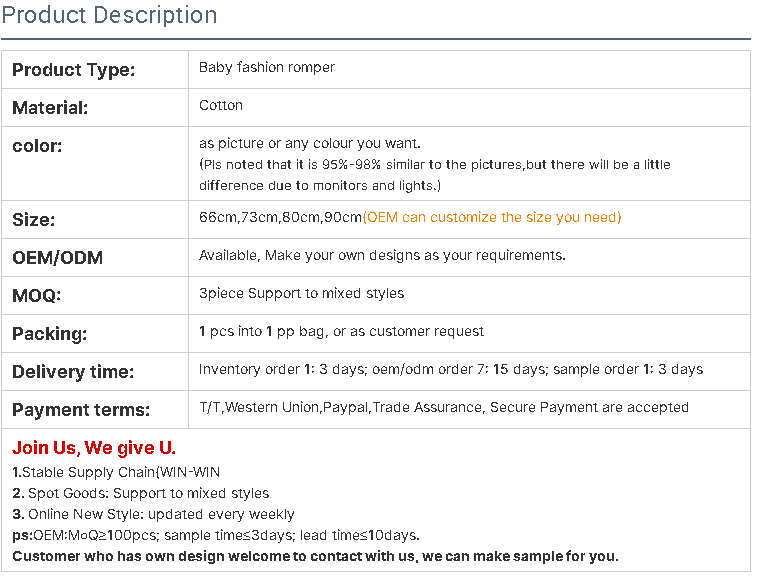This screenshot has width=760, height=580.
Task: Select the Product Type label cell
Action: point(95,70)
